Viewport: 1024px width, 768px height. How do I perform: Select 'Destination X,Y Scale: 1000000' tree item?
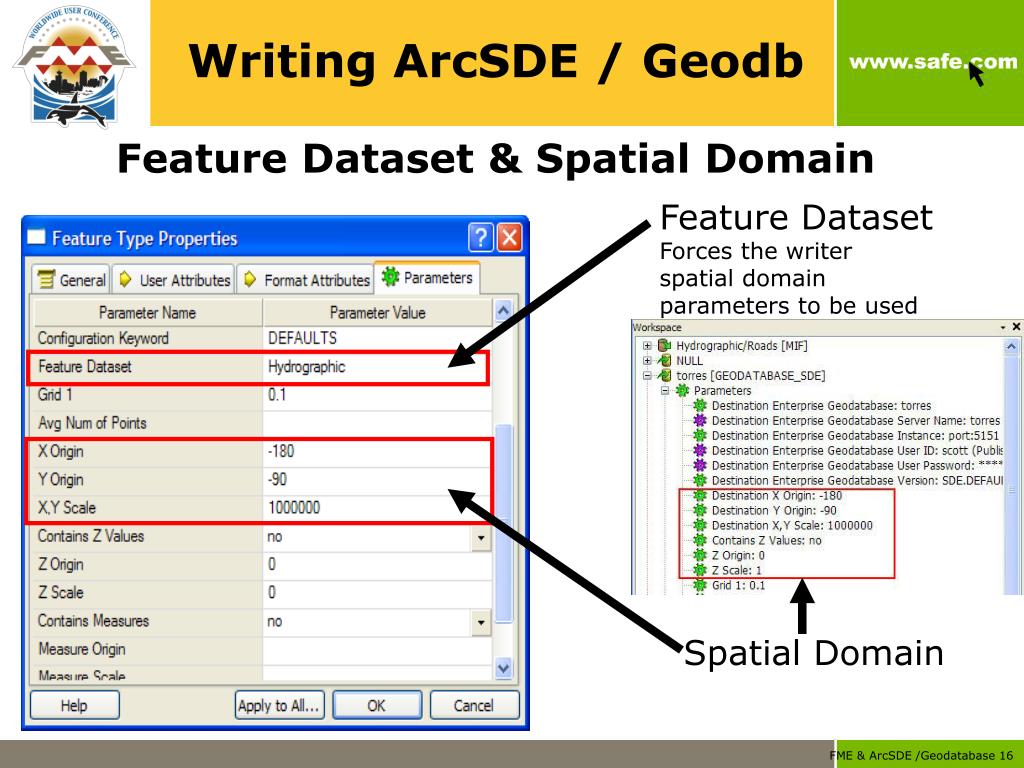point(792,526)
